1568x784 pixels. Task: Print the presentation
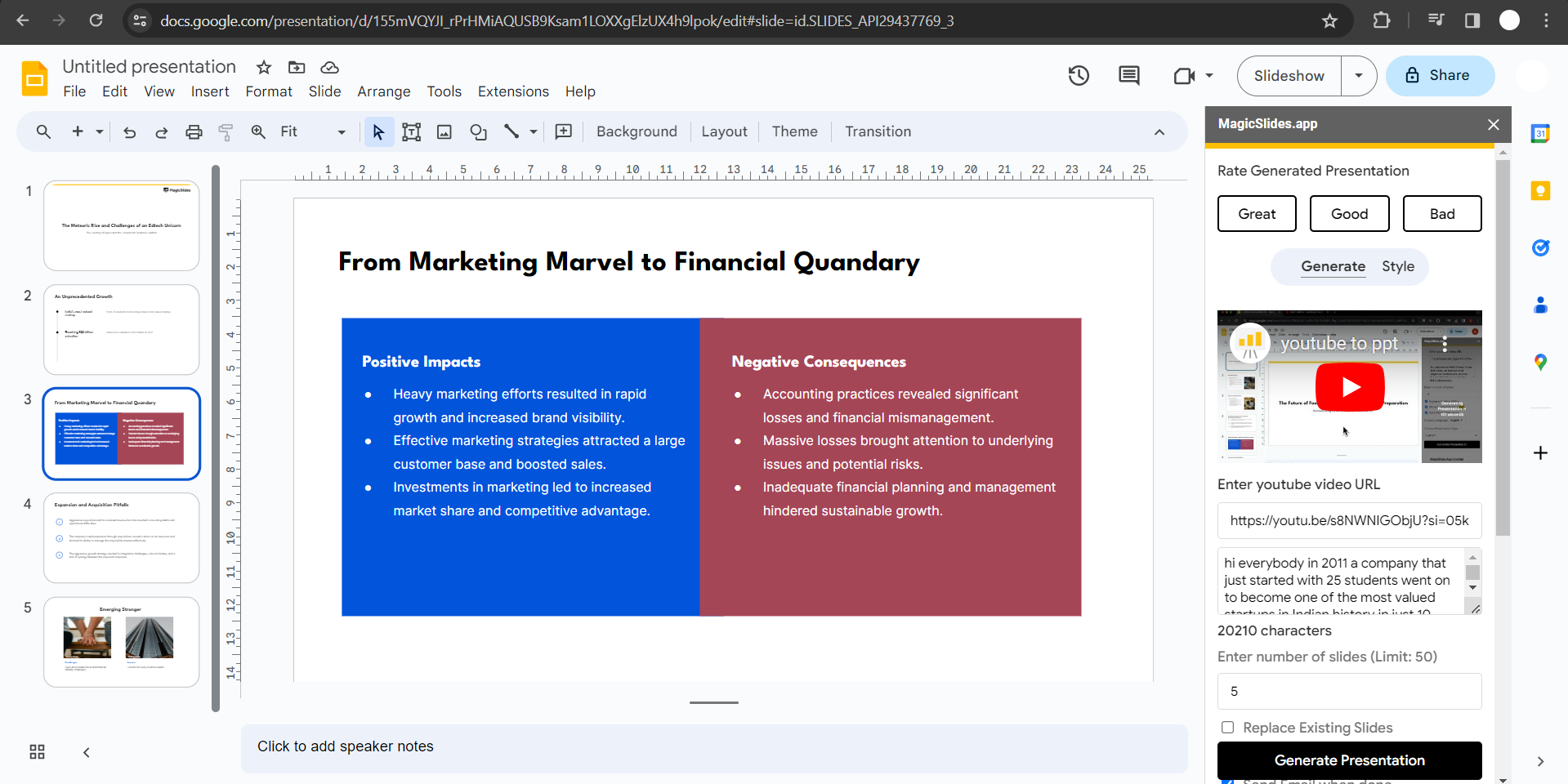click(194, 131)
